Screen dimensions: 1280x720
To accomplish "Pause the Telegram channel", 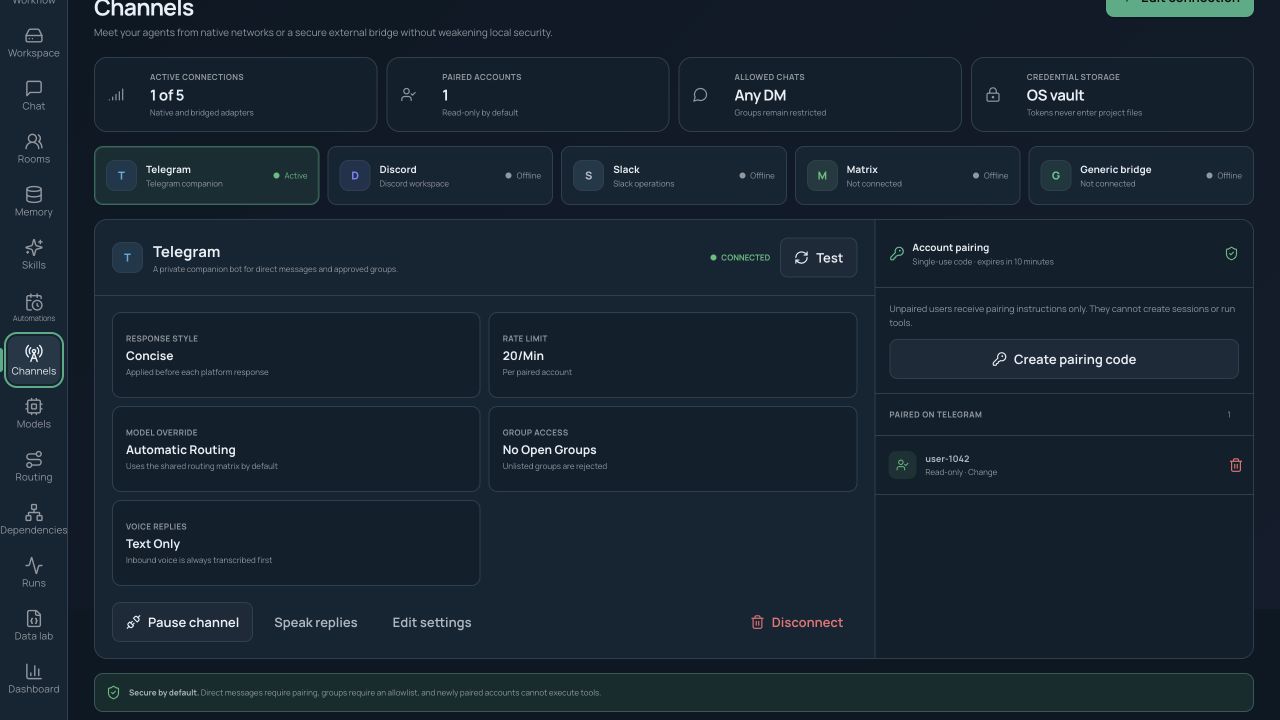I will (182, 622).
